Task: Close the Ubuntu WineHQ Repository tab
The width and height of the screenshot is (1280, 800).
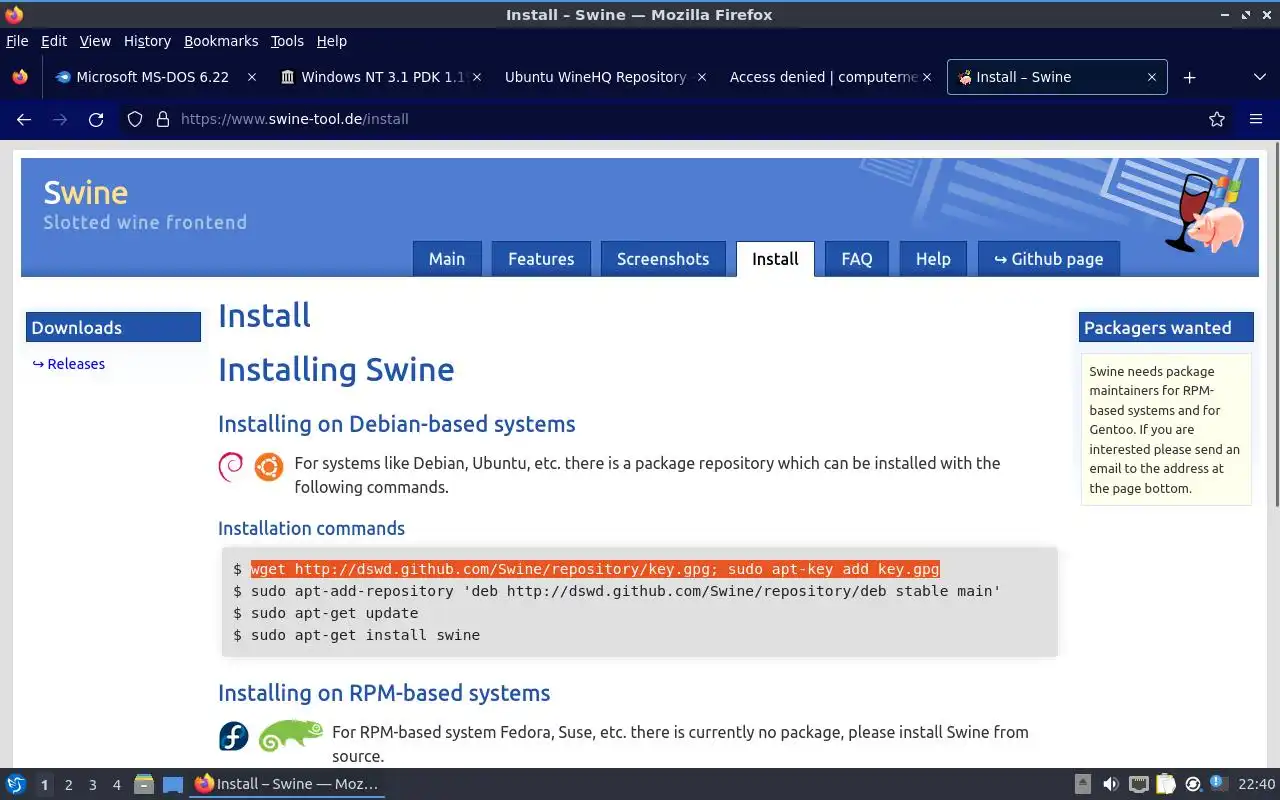Action: coord(702,77)
